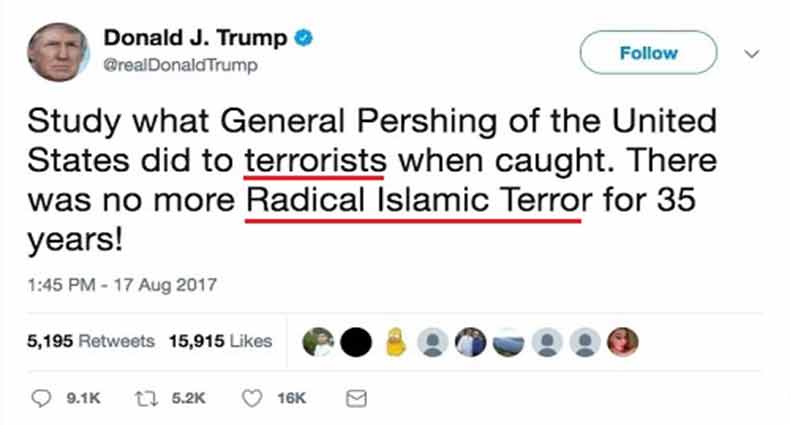Open the Donald J. Trump profile picture
Screen dimensions: 790x425
[58, 52]
